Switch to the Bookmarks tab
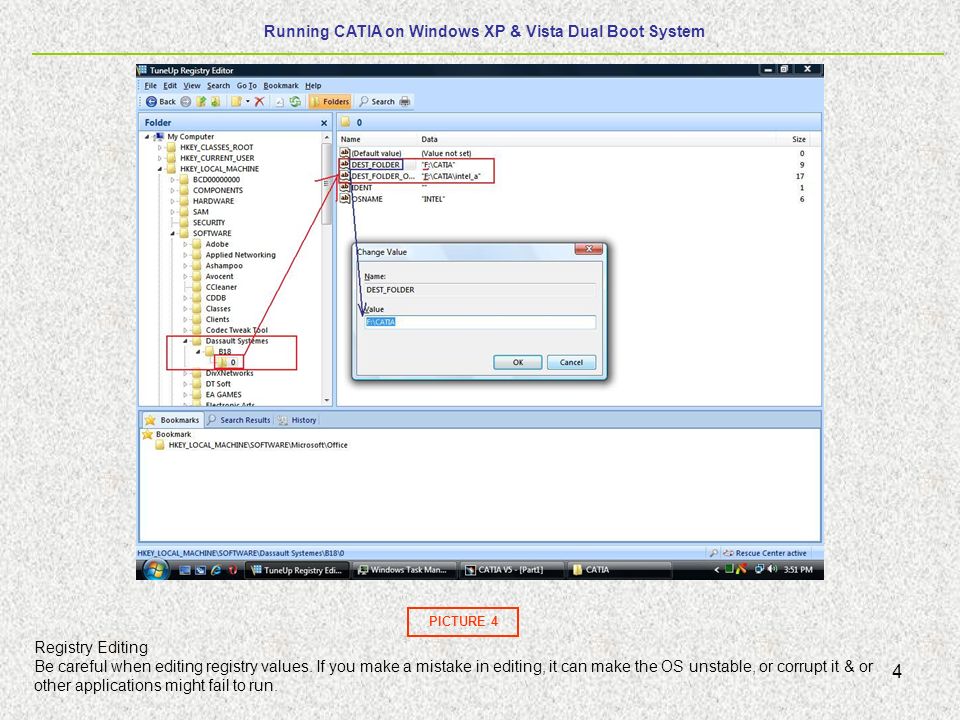Screen dimensions: 960x720 pyautogui.click(x=172, y=420)
